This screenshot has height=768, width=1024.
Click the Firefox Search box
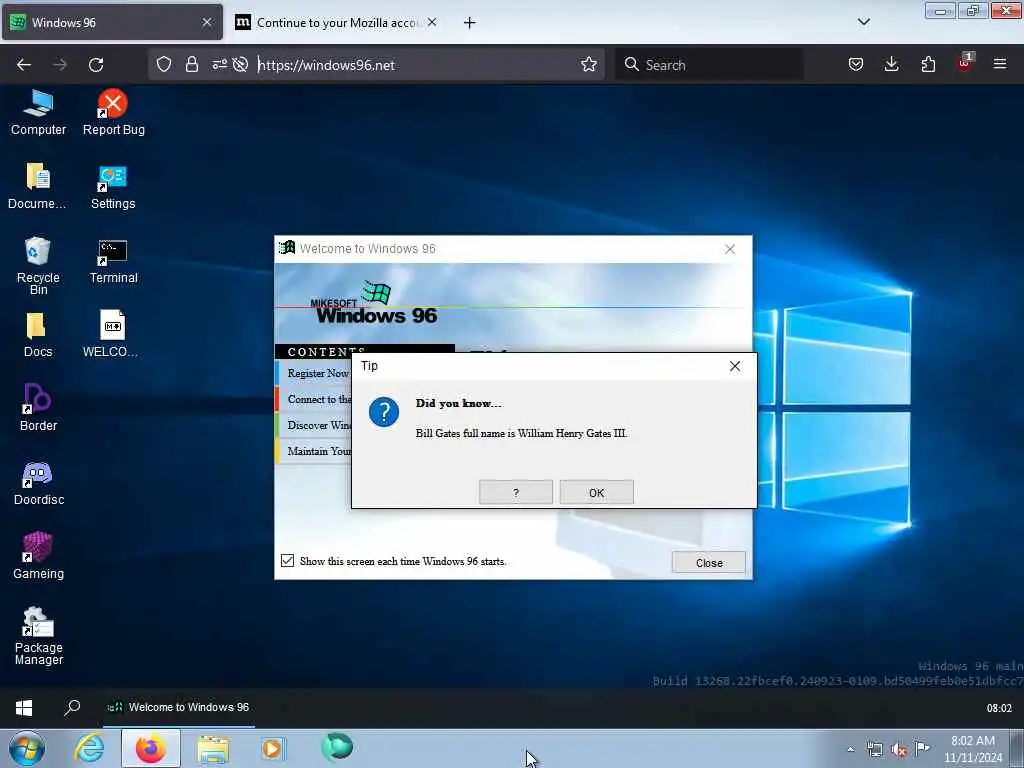click(x=709, y=65)
